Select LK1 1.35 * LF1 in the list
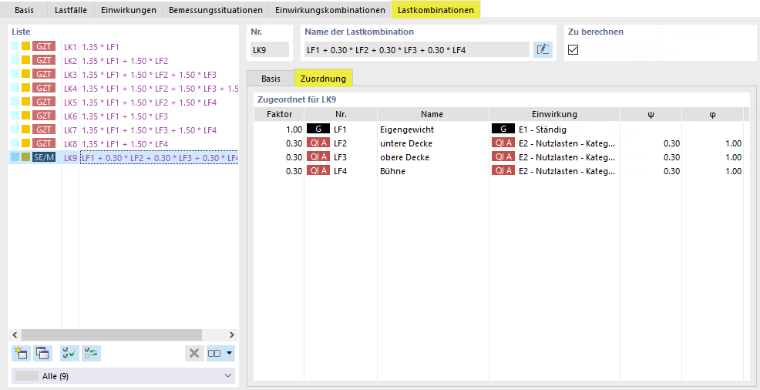The height and width of the screenshot is (390, 760). click(x=124, y=47)
